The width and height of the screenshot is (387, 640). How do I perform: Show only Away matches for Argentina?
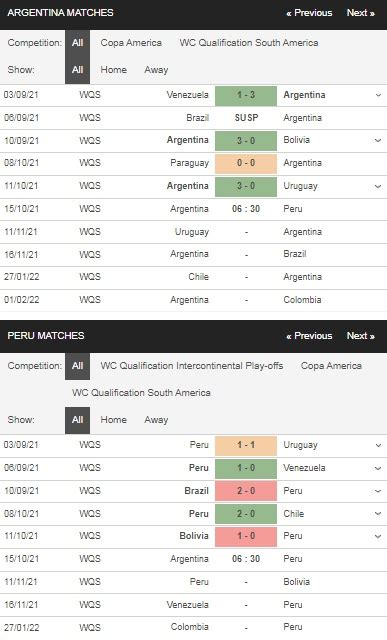coord(156,70)
